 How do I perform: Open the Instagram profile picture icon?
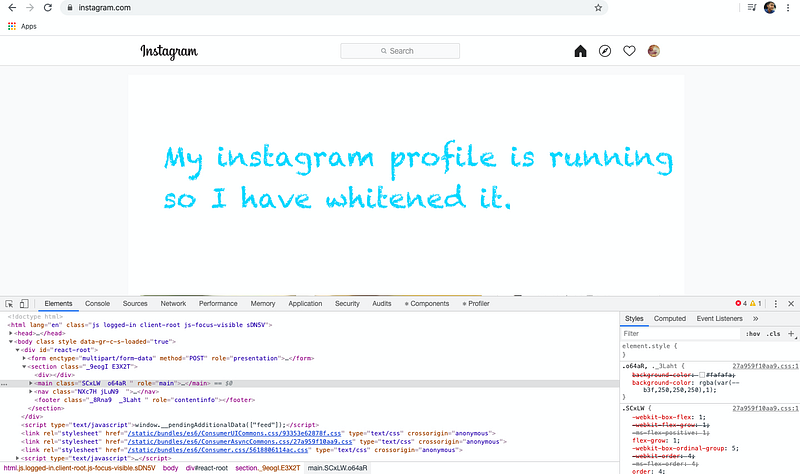point(654,51)
